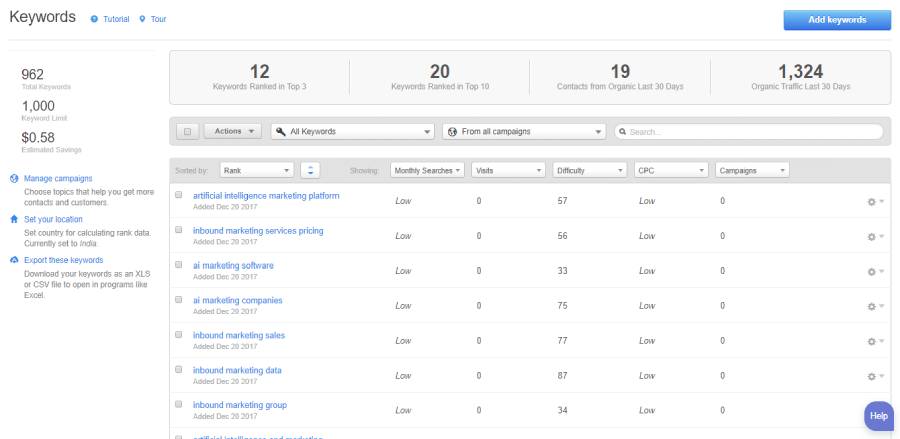Open gear menu for inbound marketing services pricing
Screen dimensions: 900x439
point(875,237)
